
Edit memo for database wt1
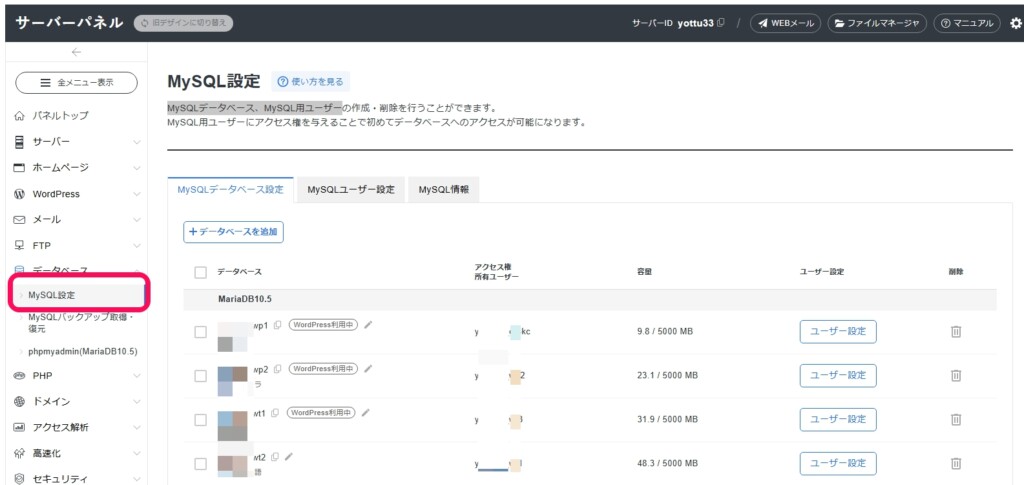click(x=365, y=412)
